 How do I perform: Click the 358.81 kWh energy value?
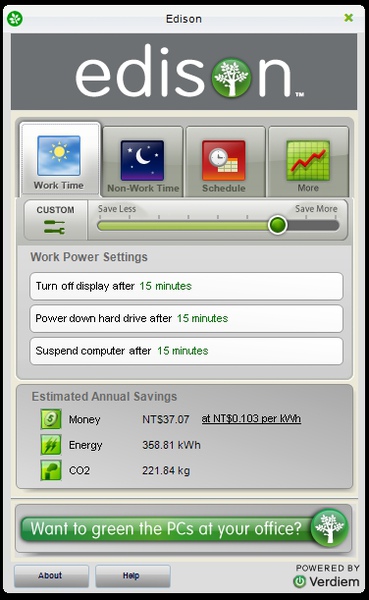tap(171, 445)
